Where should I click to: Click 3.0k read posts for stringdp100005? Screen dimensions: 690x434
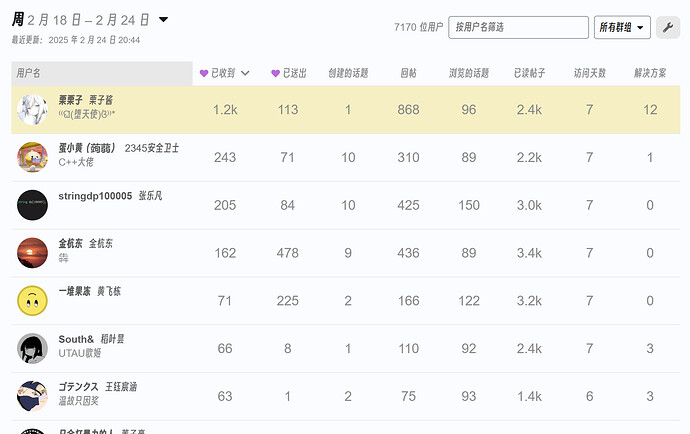click(x=529, y=205)
